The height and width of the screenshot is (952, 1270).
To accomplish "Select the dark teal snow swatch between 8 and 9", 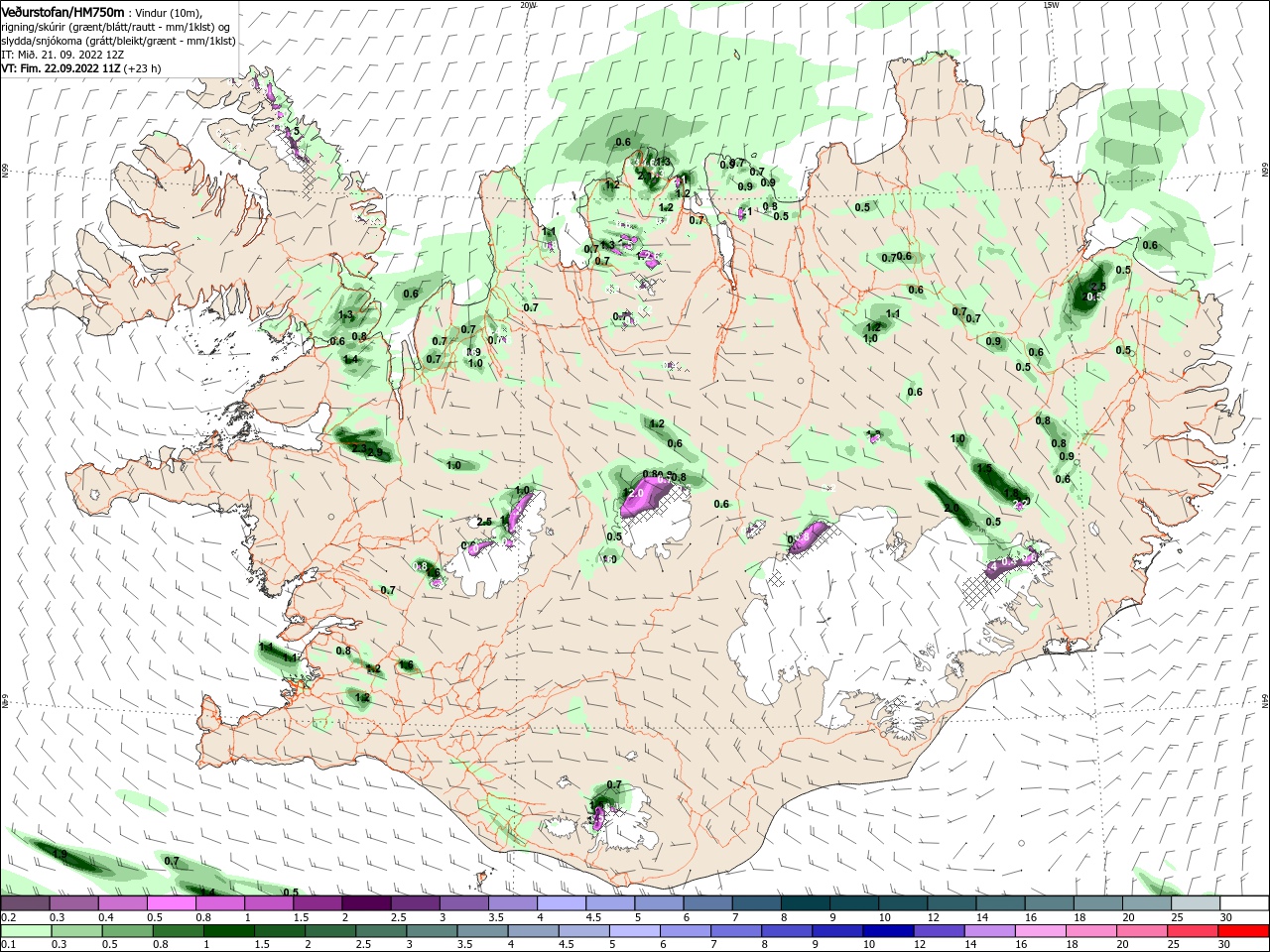I will [807, 903].
